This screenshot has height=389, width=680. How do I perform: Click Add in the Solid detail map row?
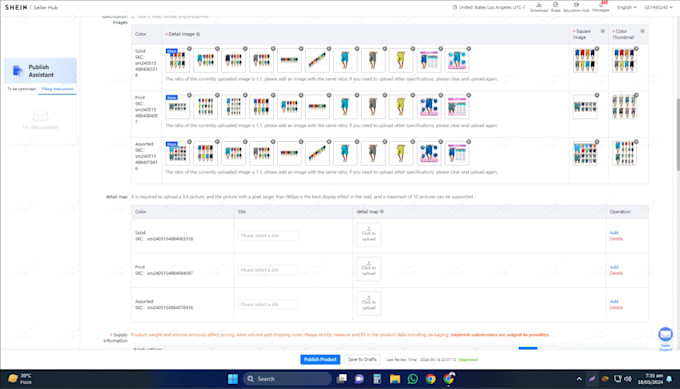tap(614, 233)
